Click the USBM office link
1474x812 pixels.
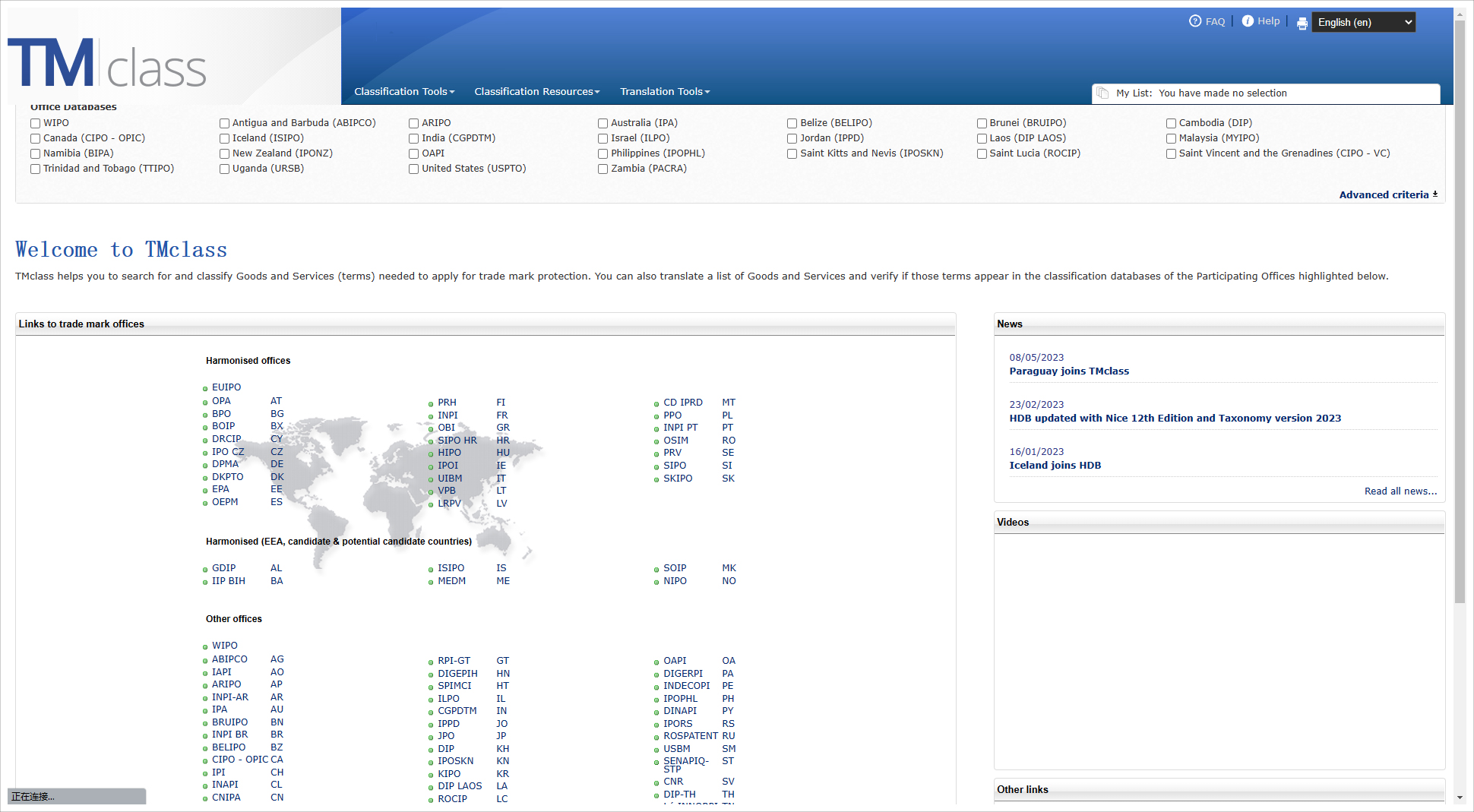[676, 749]
